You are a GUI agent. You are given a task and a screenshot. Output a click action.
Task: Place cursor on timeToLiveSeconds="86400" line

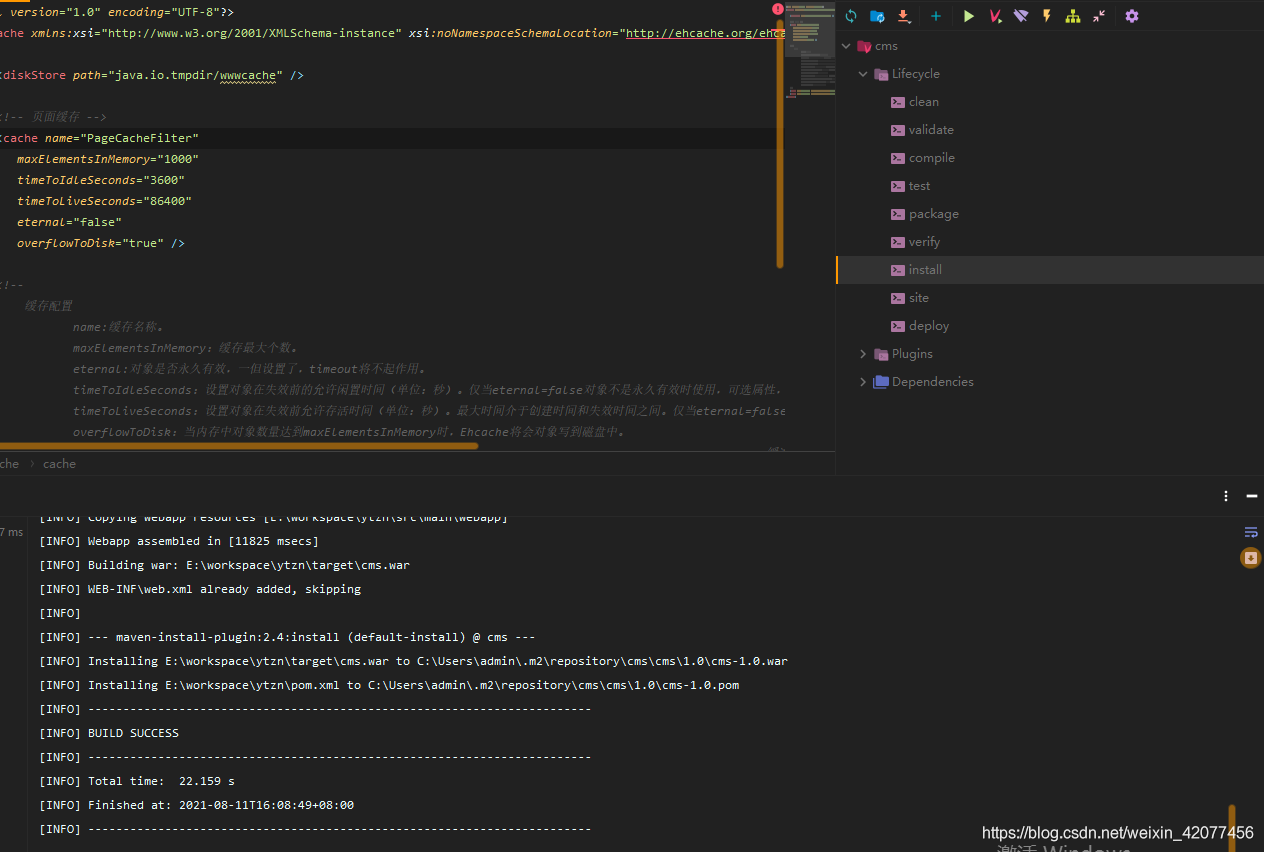pos(104,201)
